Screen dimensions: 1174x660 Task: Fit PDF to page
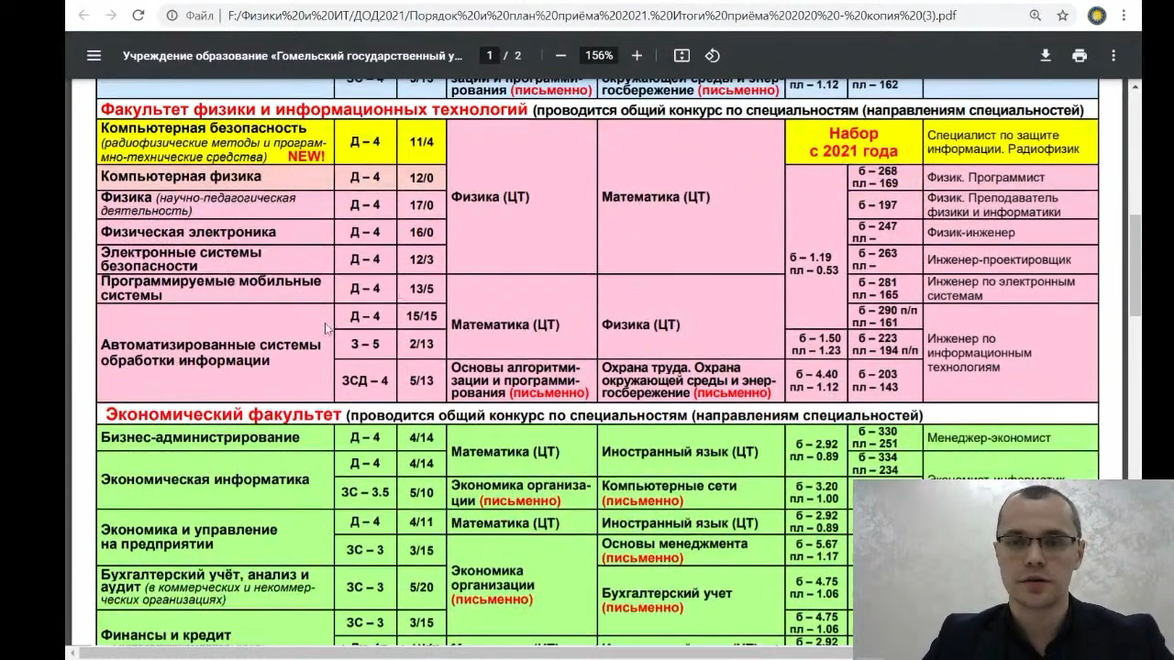[681, 55]
